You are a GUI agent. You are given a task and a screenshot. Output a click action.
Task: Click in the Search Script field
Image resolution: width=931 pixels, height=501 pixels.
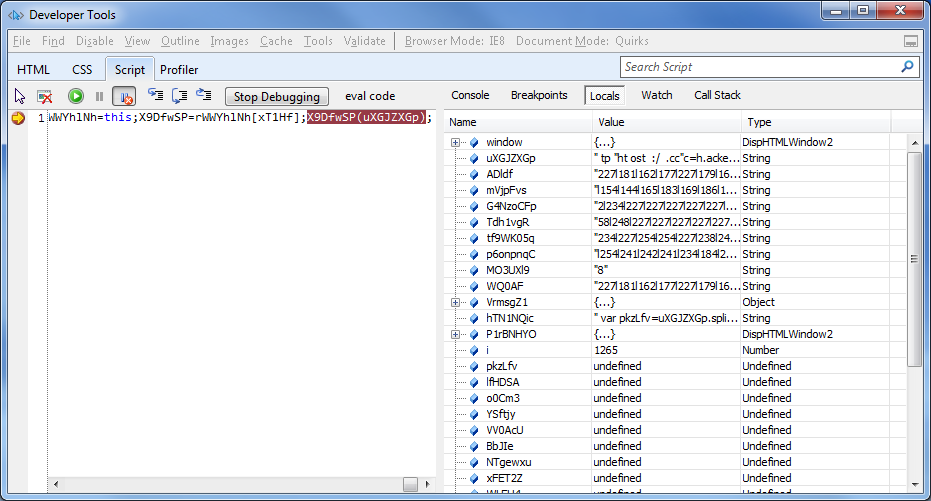(758, 67)
